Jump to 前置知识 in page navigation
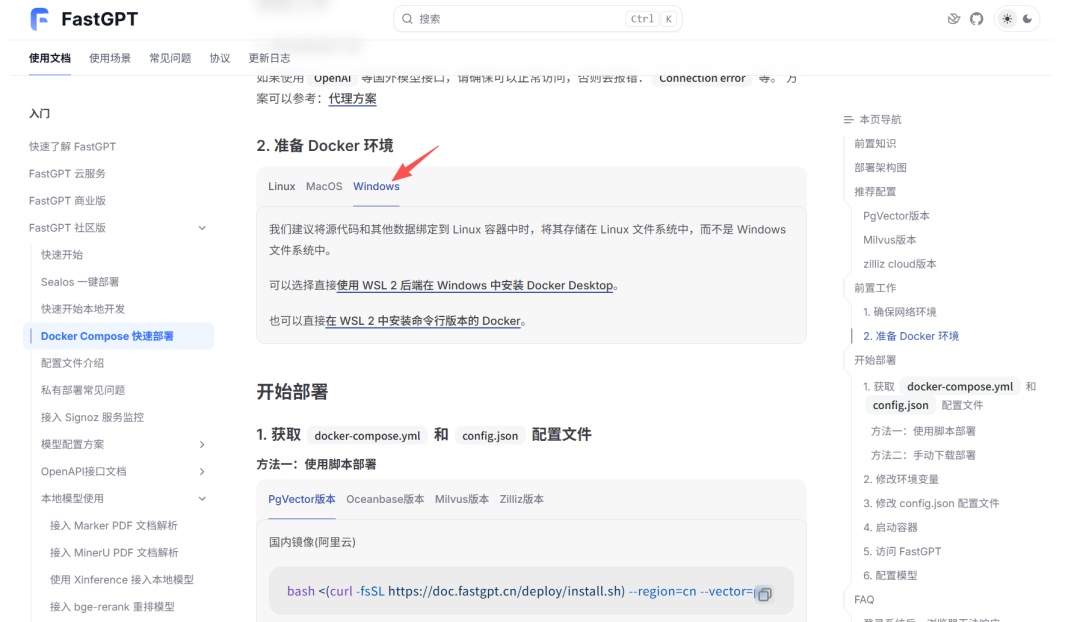The image size is (1080, 622). [875, 143]
